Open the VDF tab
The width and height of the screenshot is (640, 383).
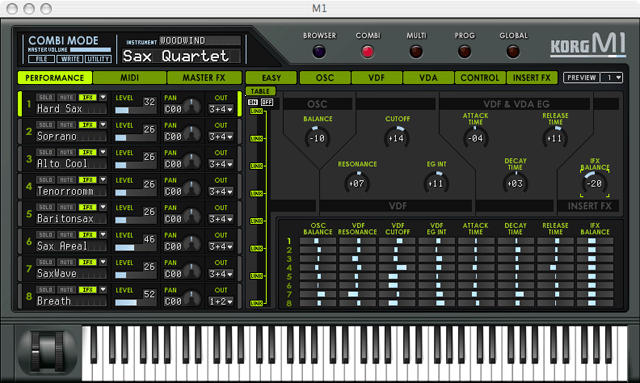point(377,78)
